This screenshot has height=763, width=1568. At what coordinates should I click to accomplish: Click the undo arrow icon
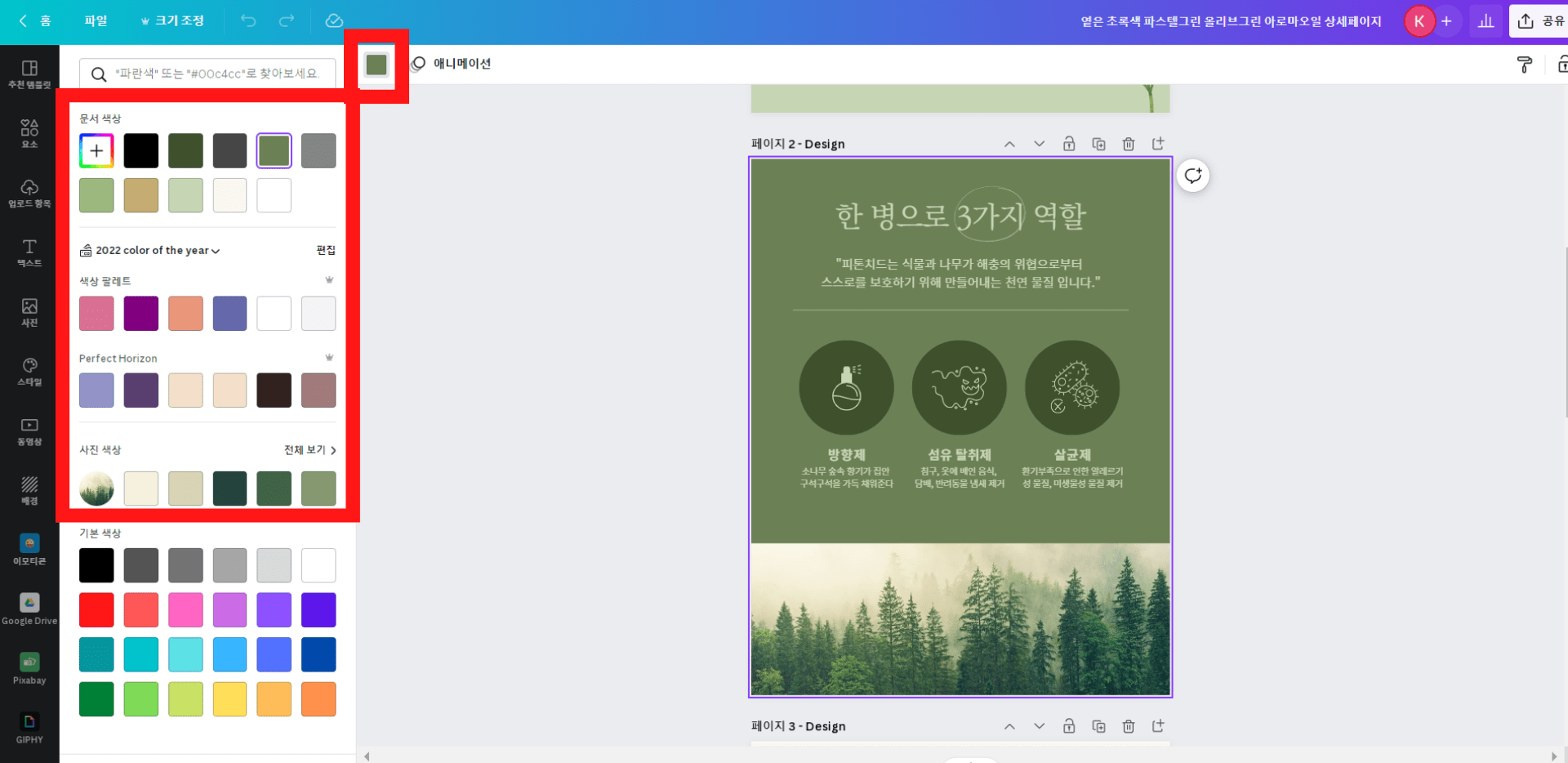coord(248,21)
